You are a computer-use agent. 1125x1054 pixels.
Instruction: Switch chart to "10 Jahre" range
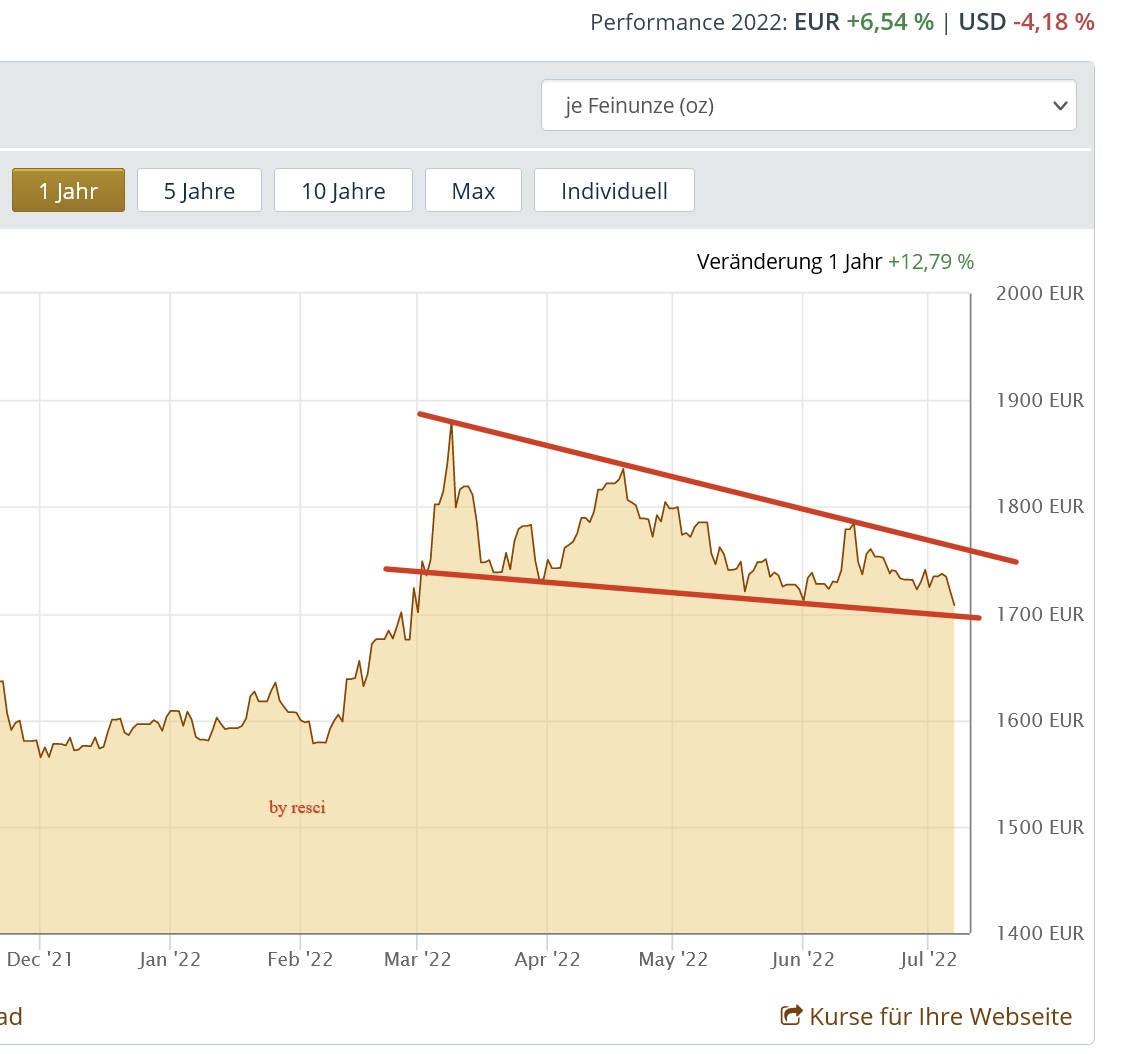(343, 190)
